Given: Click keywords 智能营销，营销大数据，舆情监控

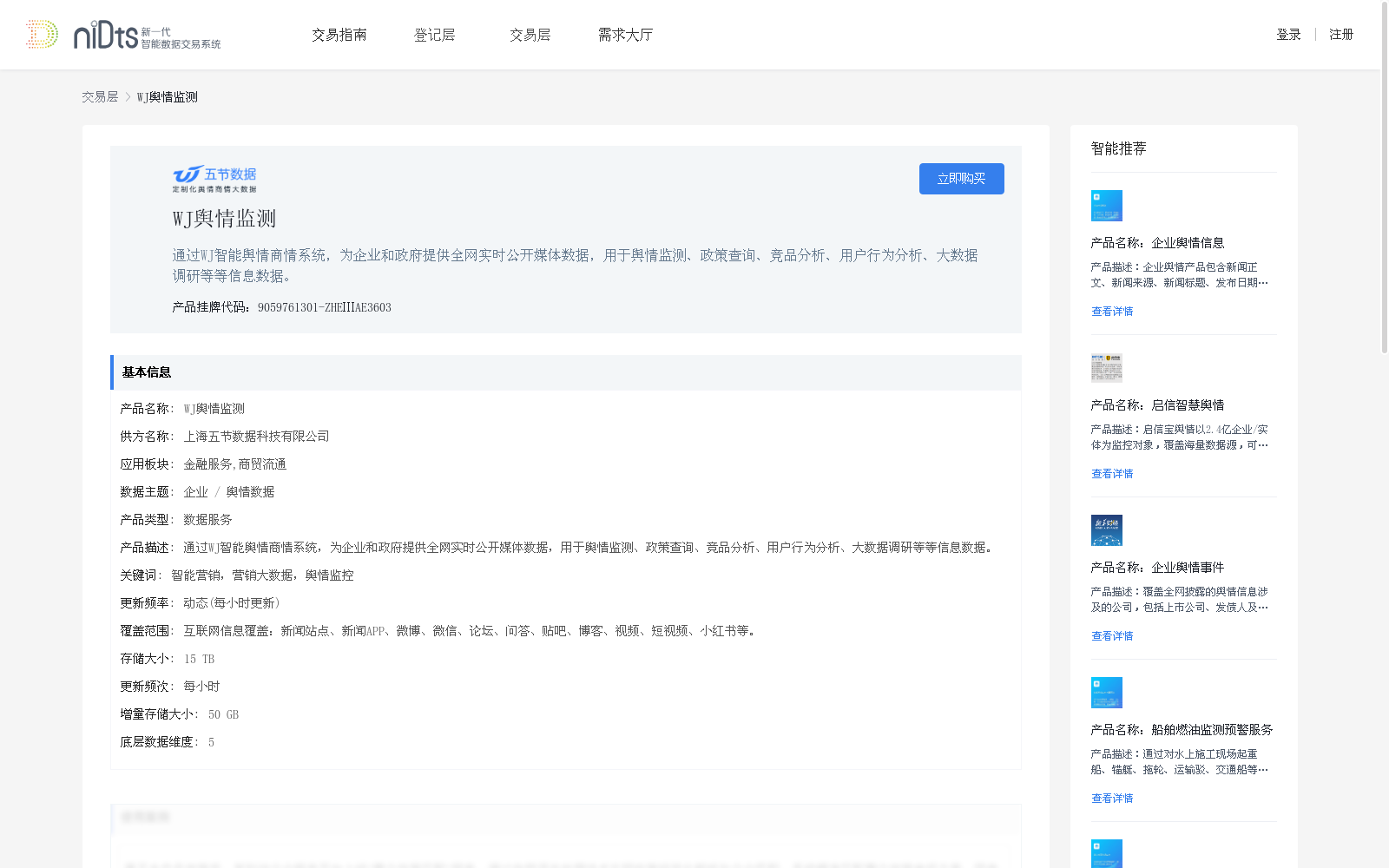Looking at the screenshot, I should pos(262,575).
